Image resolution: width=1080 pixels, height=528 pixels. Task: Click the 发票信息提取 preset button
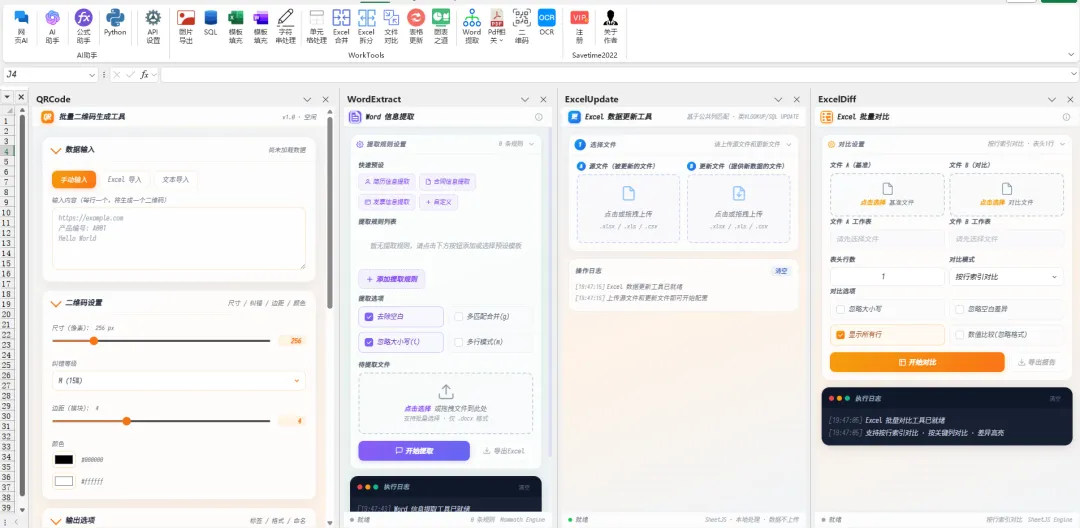coord(386,202)
